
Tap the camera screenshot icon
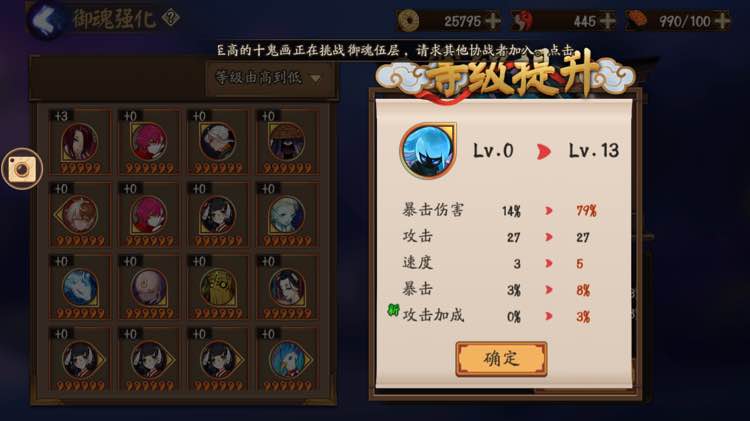pos(22,169)
